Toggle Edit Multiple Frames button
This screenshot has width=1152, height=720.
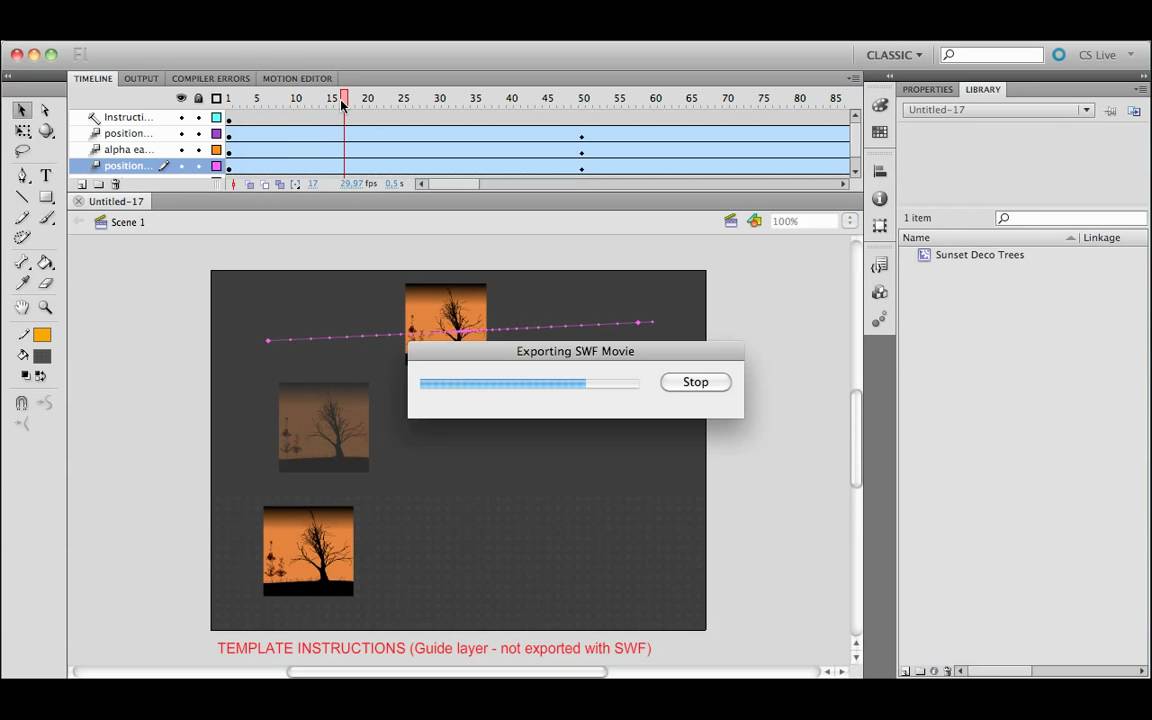pos(280,184)
